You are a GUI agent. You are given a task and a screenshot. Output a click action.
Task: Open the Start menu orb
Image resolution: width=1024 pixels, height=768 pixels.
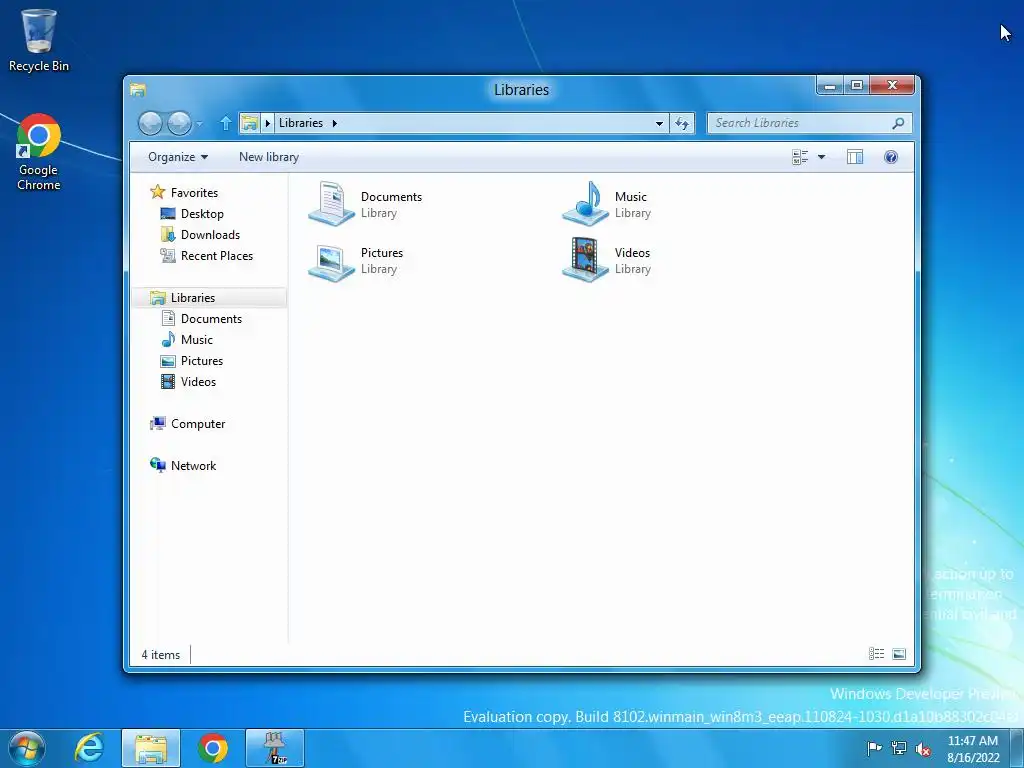(27, 748)
